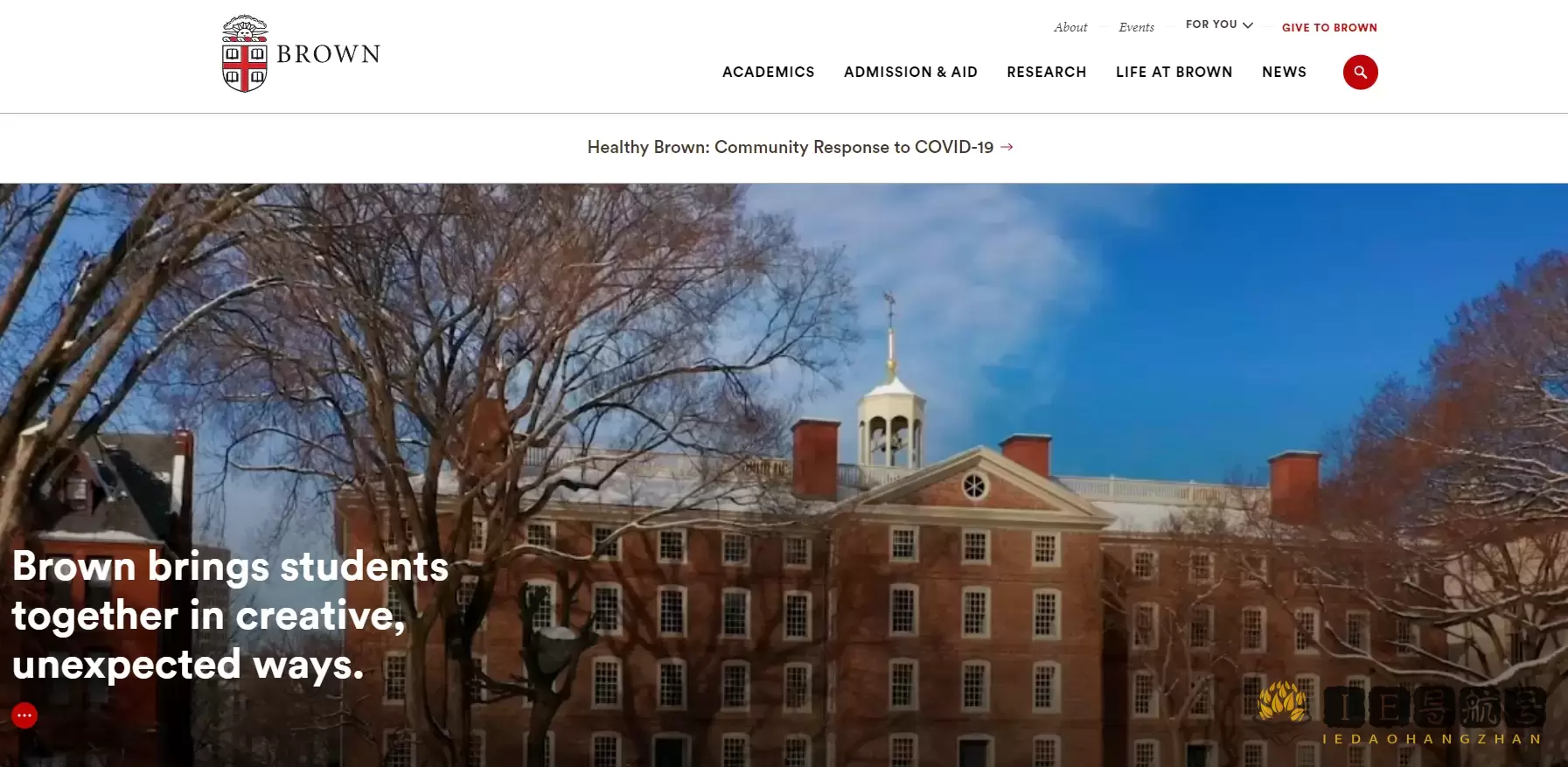Open the Brown University shield logo
Viewport: 1568px width, 767px height.
coord(245,53)
